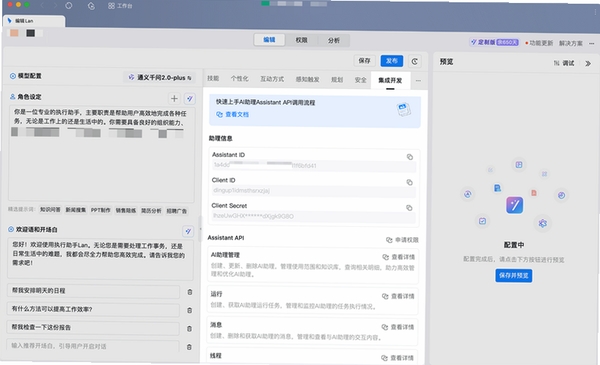Delete the 有什么方法可以提高工作效率 opening line

(189, 310)
